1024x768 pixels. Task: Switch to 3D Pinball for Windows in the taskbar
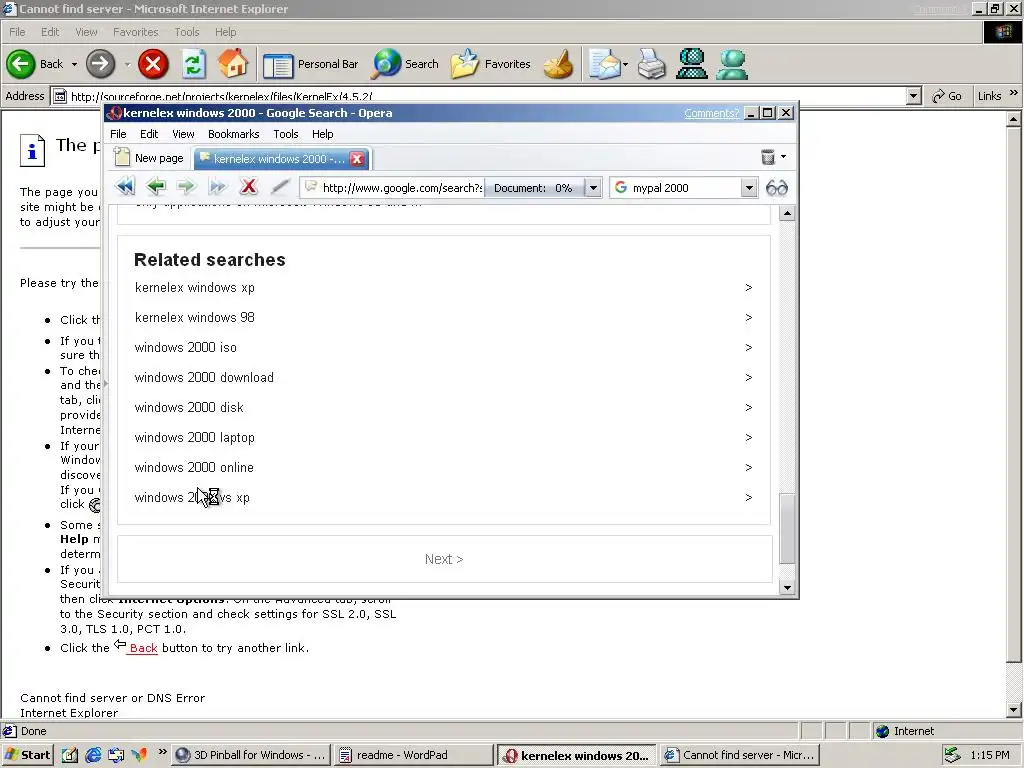251,755
